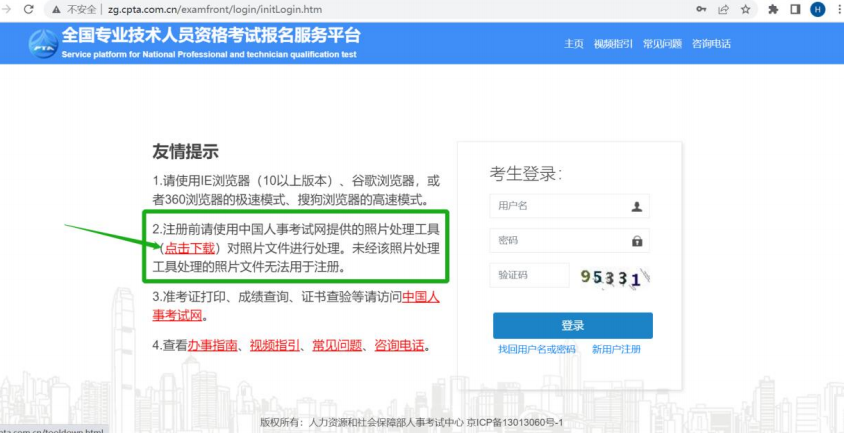Open 常见问题 in top navigation
844x433 pixels.
pyautogui.click(x=662, y=44)
